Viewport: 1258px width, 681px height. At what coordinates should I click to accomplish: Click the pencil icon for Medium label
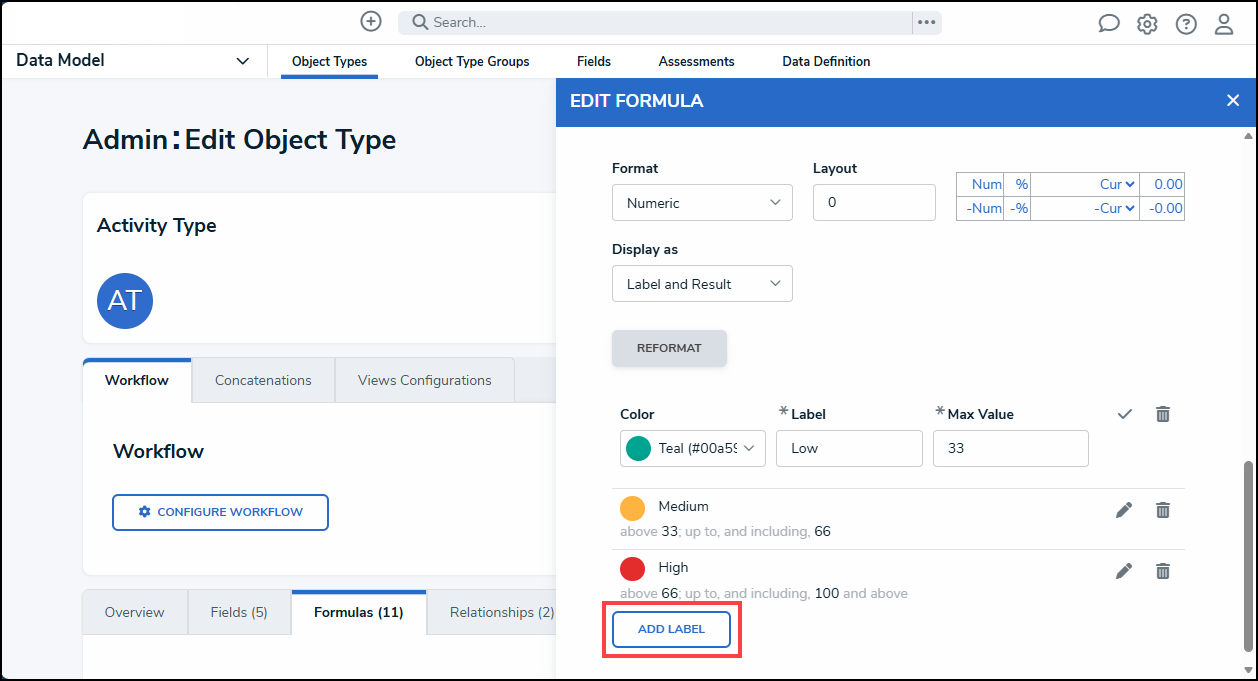(1124, 510)
